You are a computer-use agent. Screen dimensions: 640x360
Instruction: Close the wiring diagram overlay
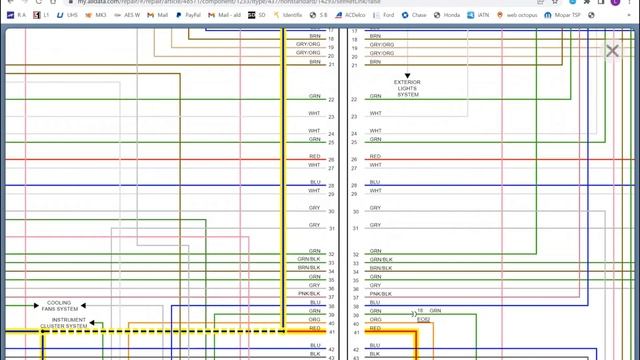tap(612, 51)
